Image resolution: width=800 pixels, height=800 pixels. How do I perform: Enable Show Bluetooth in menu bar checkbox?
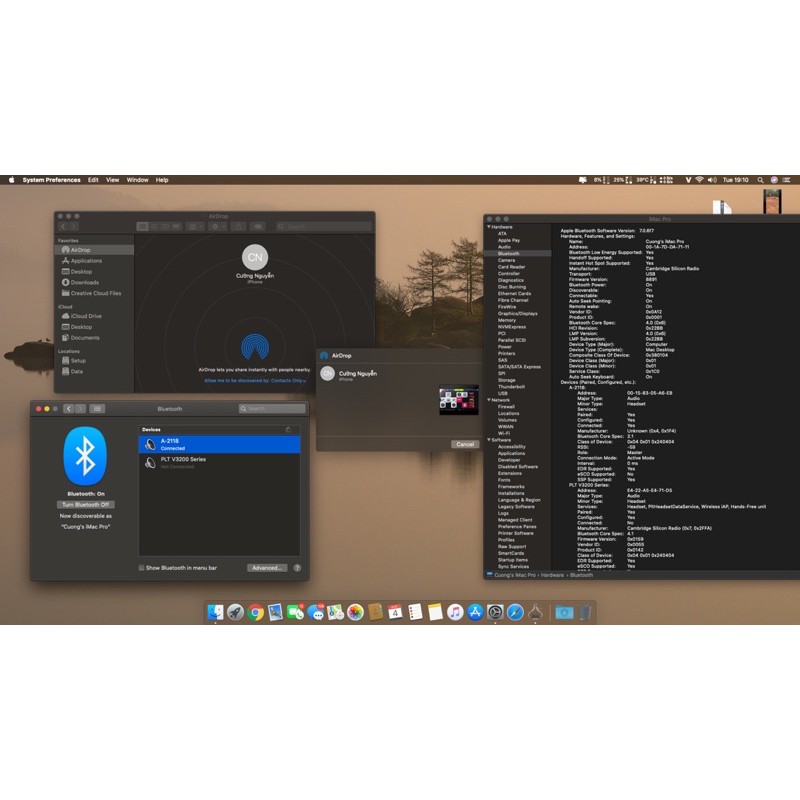point(142,567)
